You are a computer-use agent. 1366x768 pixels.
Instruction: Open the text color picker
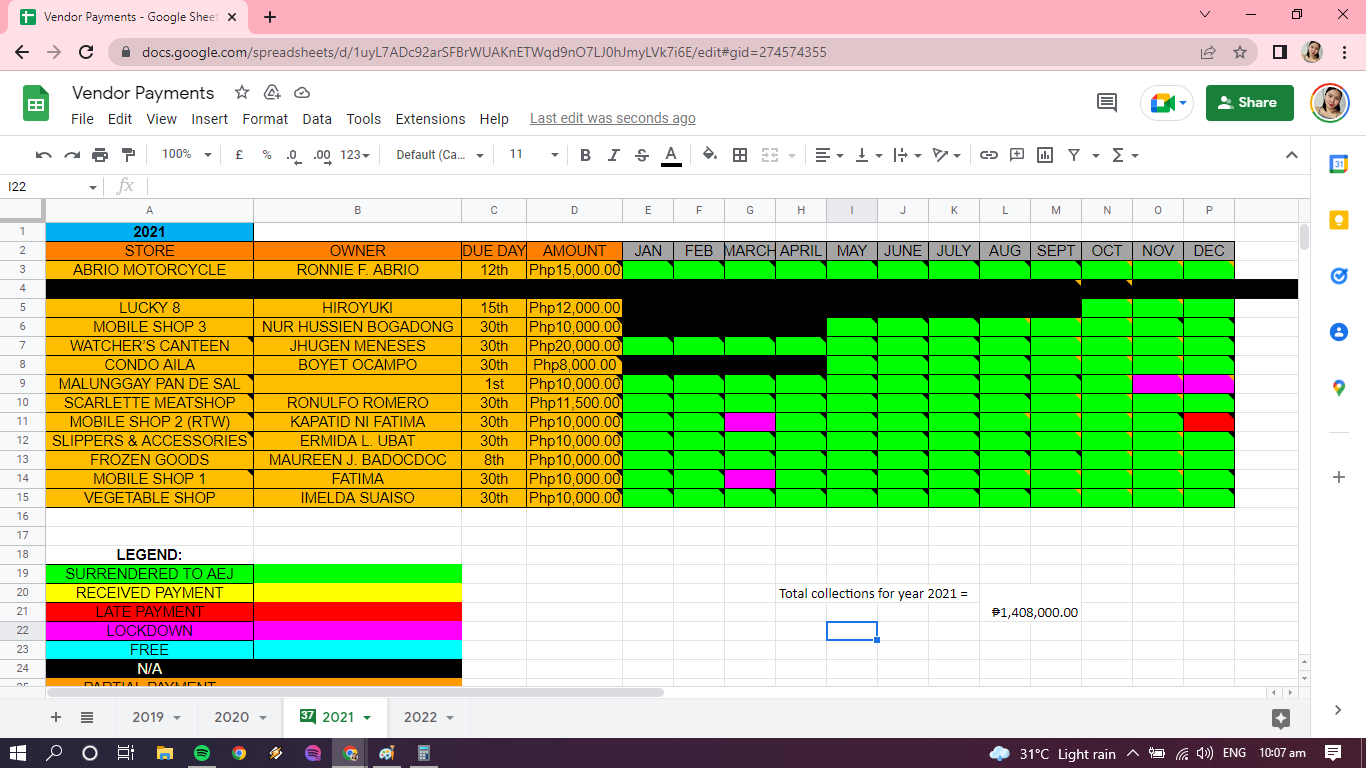[x=671, y=155]
